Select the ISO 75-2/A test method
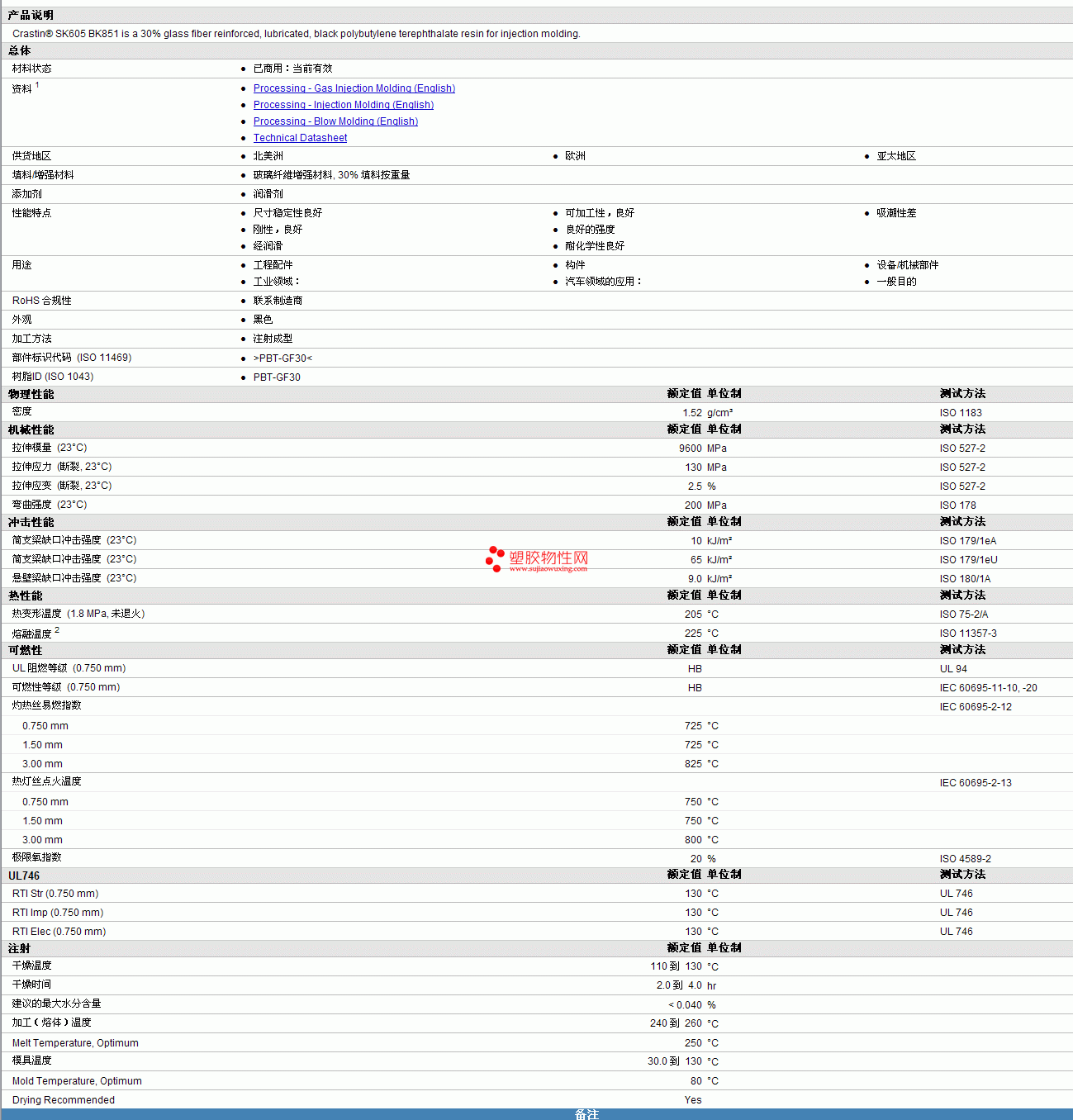The height and width of the screenshot is (1120, 1073). 964,615
